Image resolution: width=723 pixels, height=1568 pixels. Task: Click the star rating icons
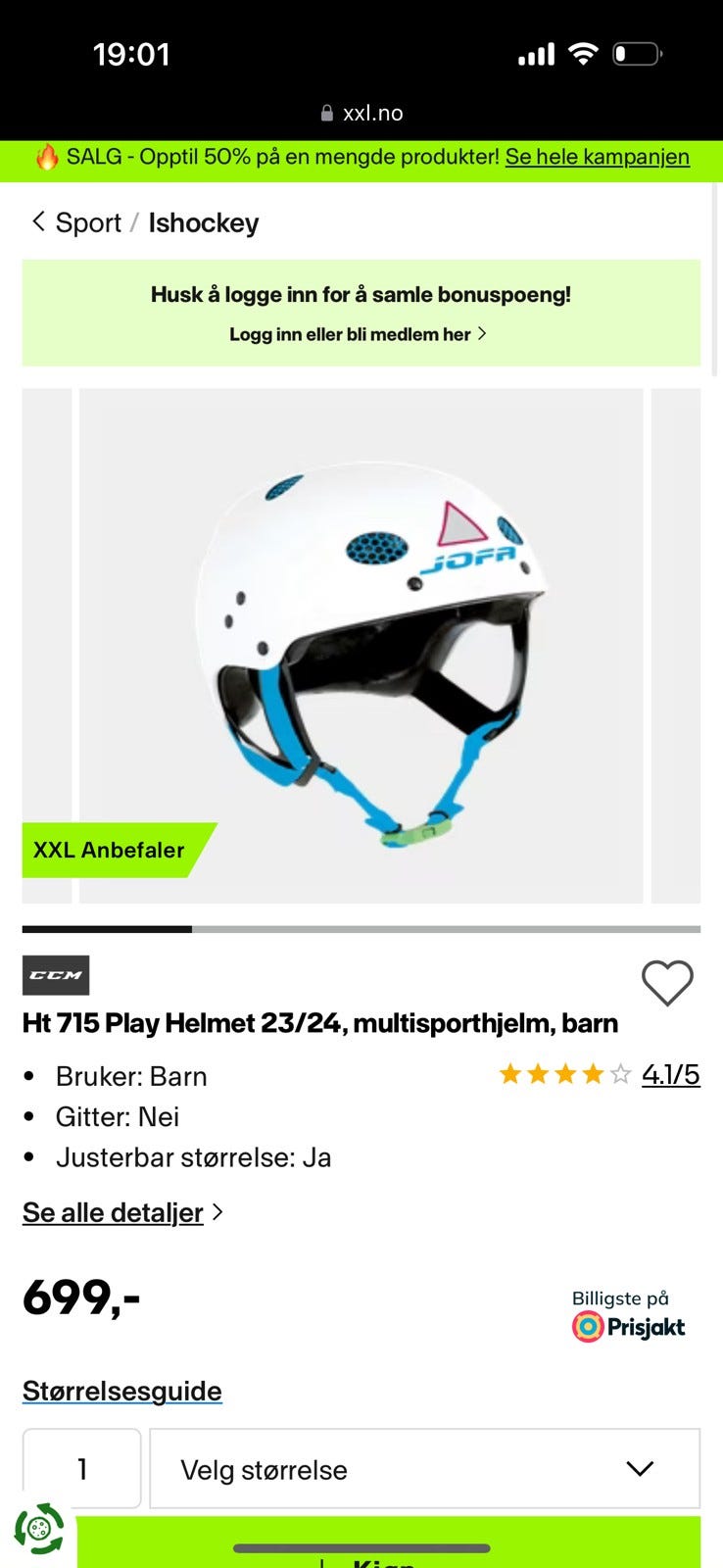(565, 1075)
